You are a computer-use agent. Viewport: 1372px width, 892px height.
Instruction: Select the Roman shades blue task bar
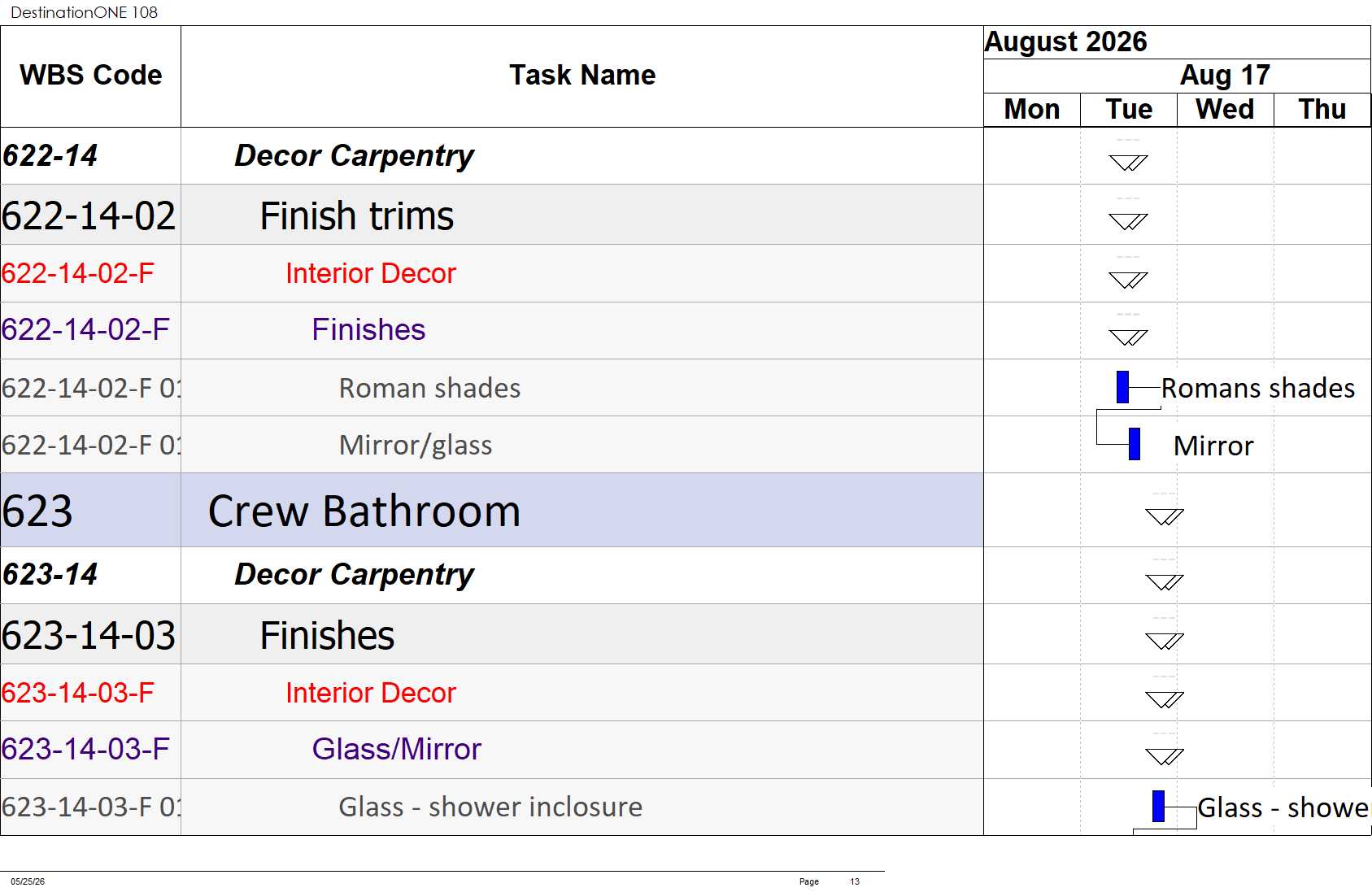[x=1122, y=387]
